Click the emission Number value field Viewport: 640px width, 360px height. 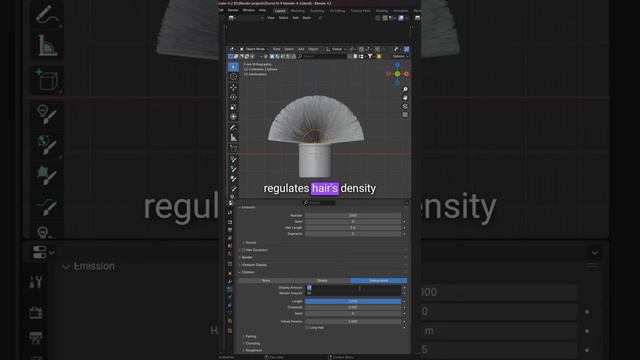tap(353, 216)
